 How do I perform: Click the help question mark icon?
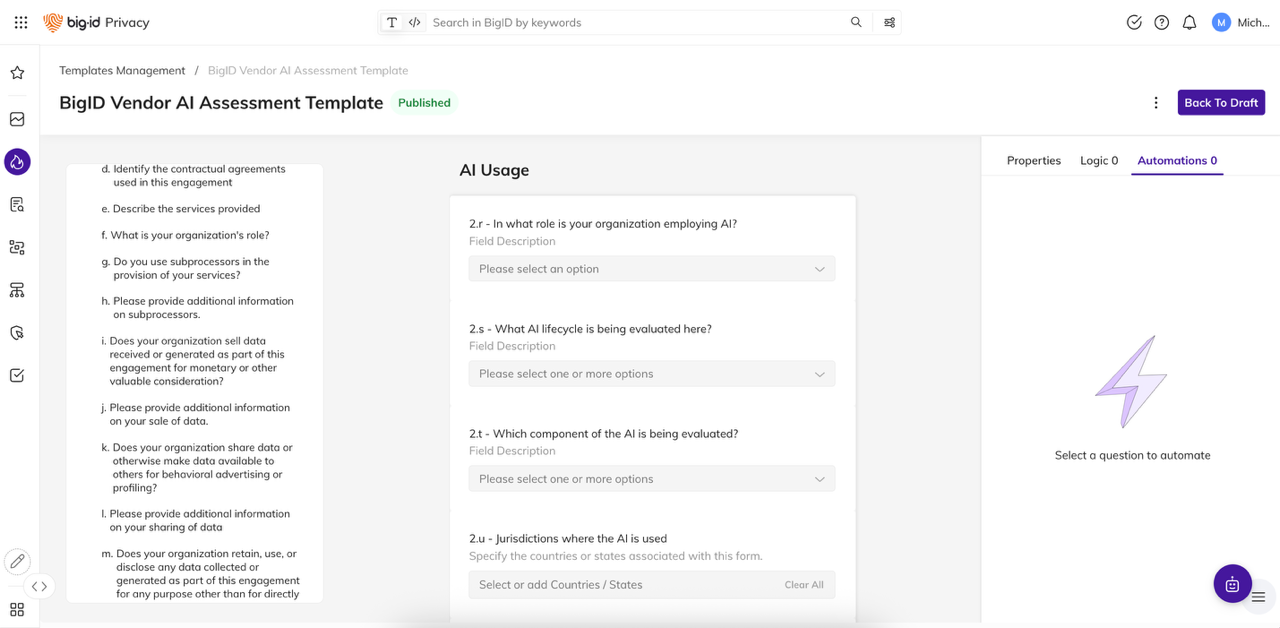(1161, 22)
